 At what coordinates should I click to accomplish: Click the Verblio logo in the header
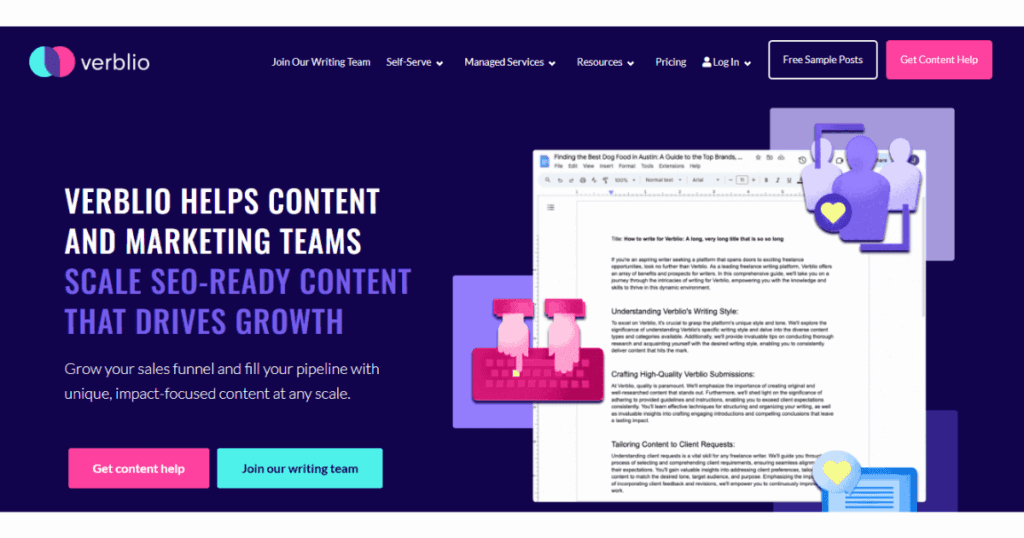(x=89, y=61)
